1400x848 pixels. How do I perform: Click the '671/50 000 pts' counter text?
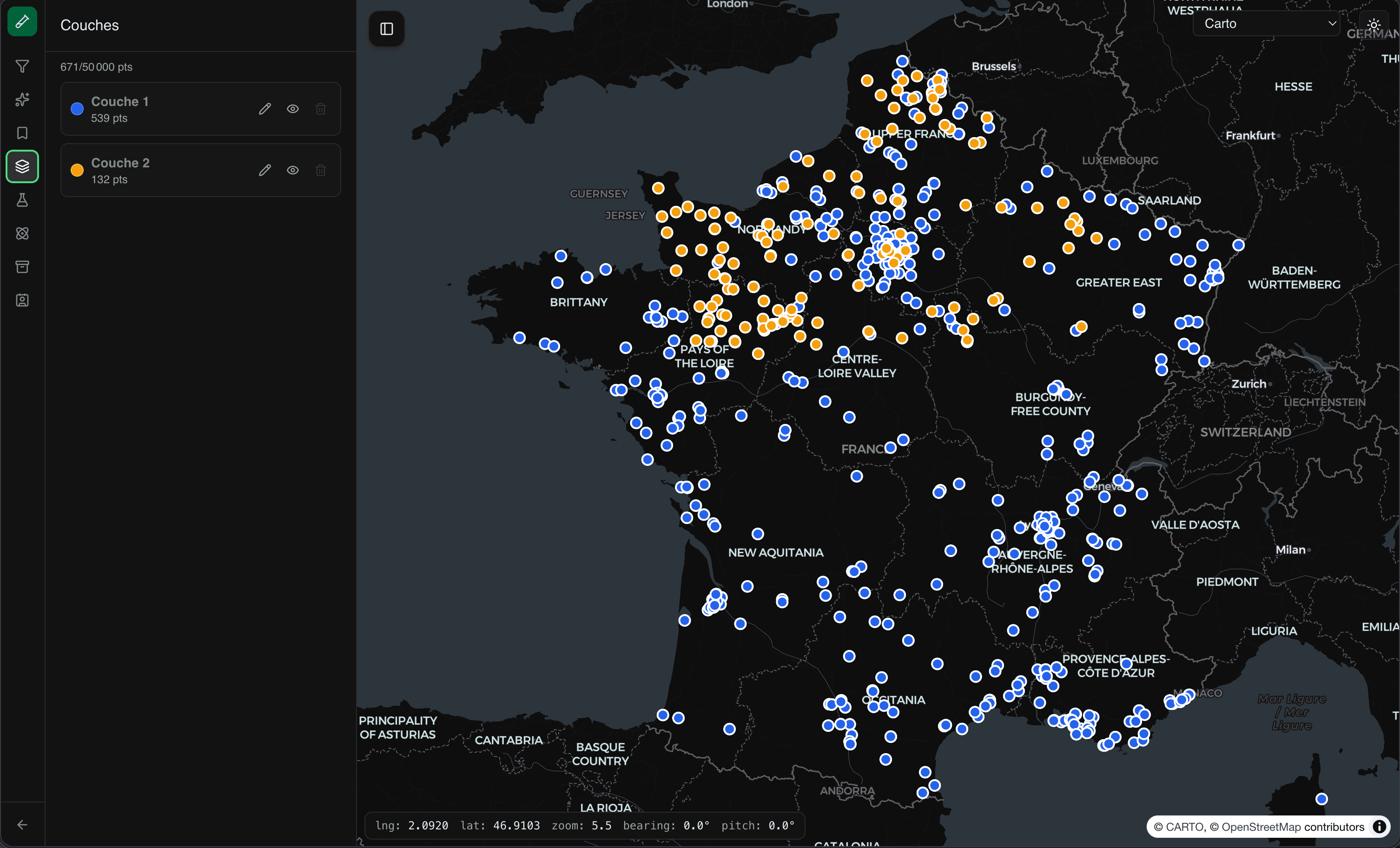tap(97, 67)
